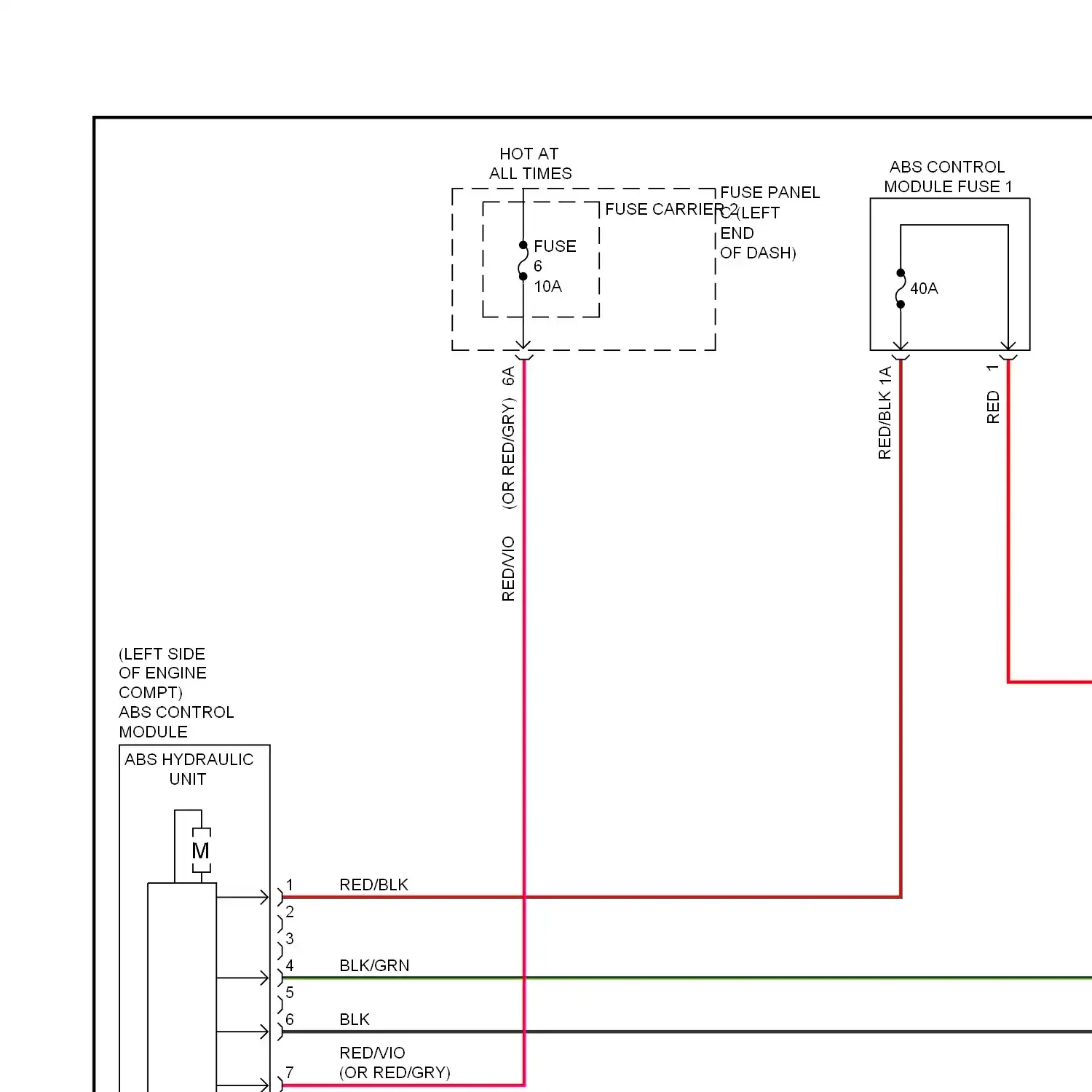
Task: Click the ABS CONTROL MODULE text by engine compartment
Action: [x=176, y=721]
